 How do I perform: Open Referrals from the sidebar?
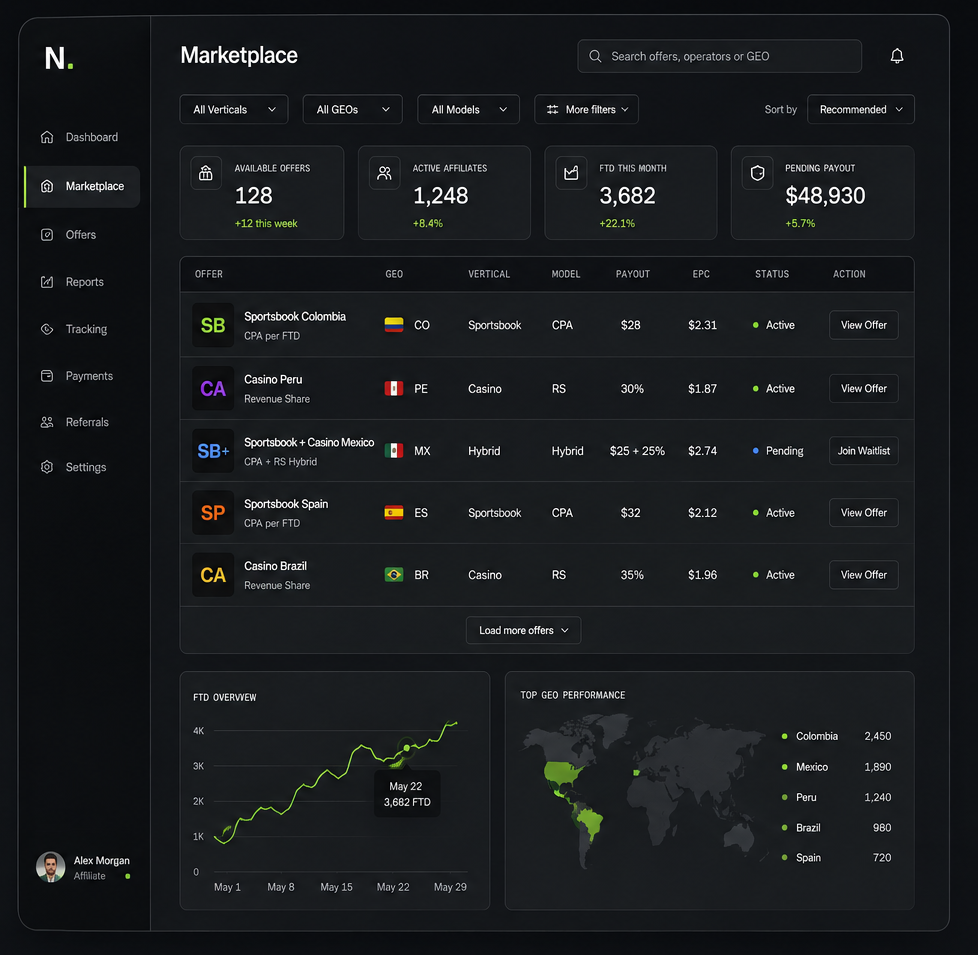[x=82, y=422]
